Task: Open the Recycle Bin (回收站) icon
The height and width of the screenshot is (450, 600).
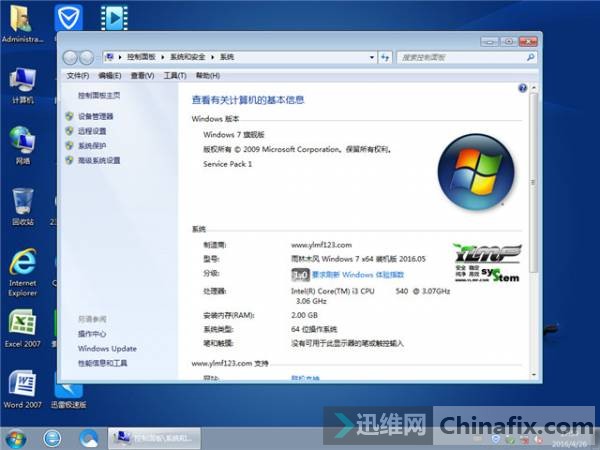Action: pos(23,207)
